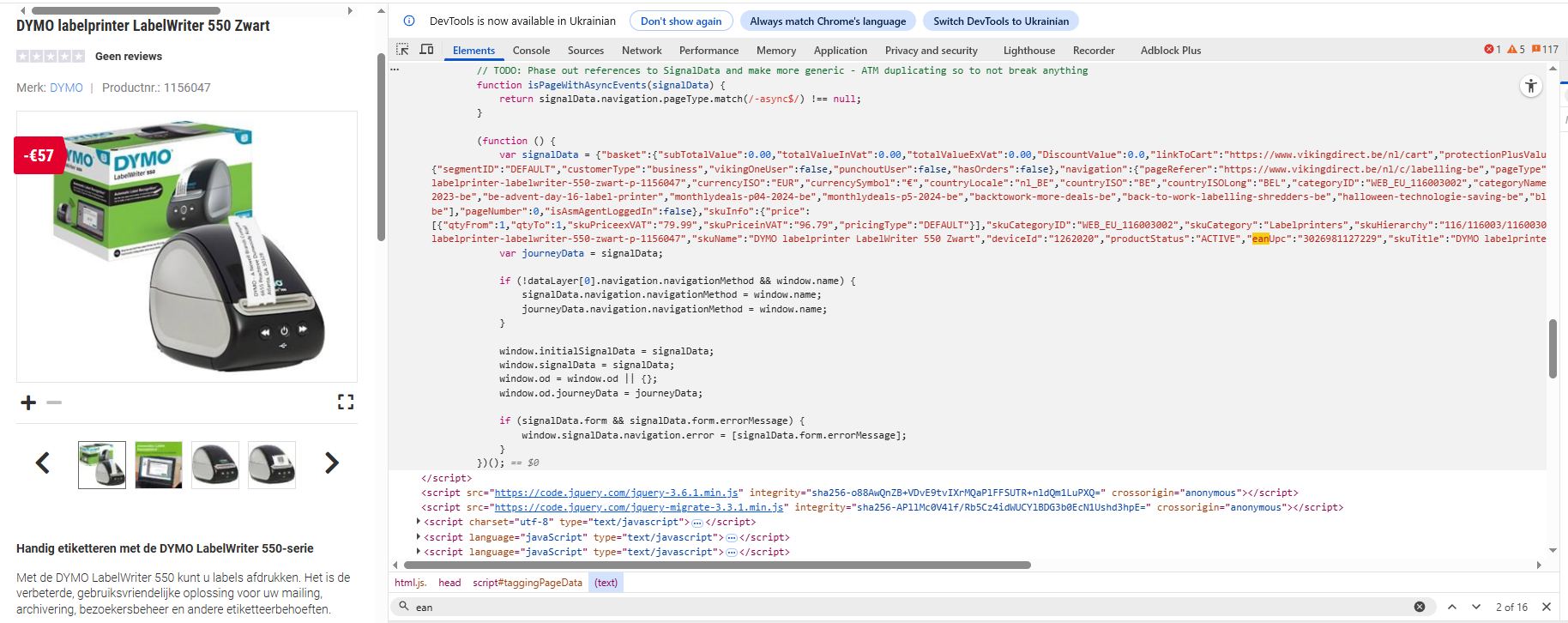1568x623 pixels.
Task: Click the product rating stars
Action: pos(51,56)
